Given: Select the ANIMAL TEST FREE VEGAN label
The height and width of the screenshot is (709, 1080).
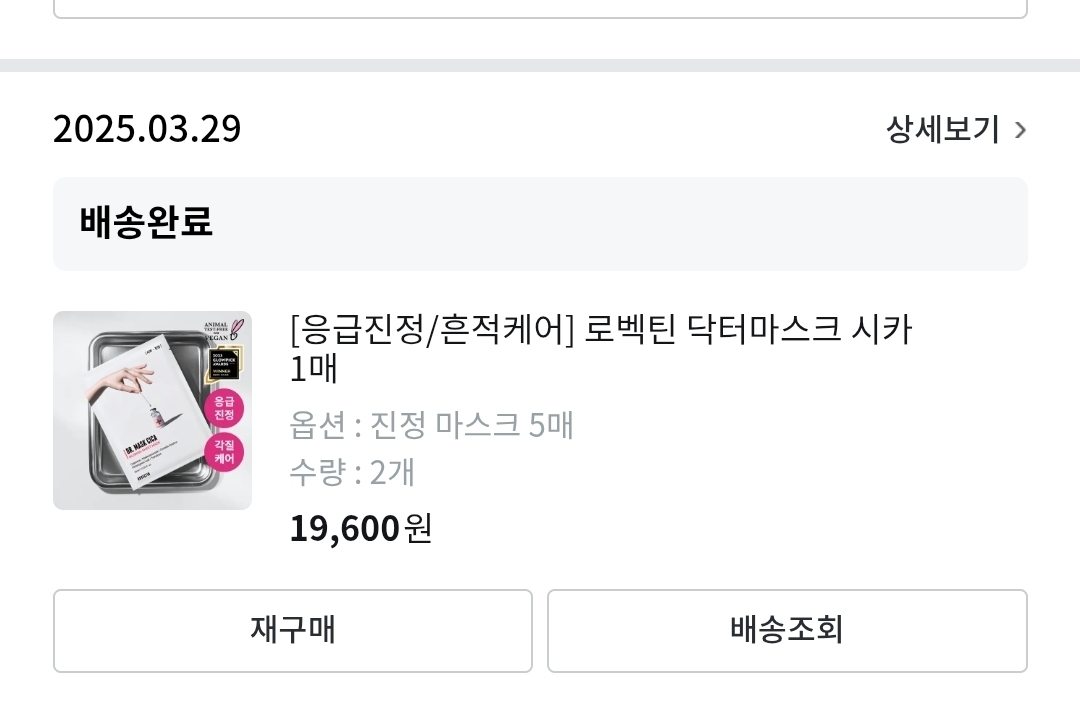Looking at the screenshot, I should [x=217, y=329].
